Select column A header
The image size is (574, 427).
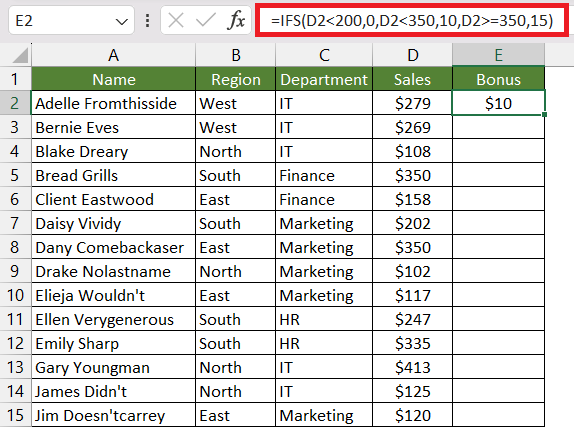click(x=113, y=55)
